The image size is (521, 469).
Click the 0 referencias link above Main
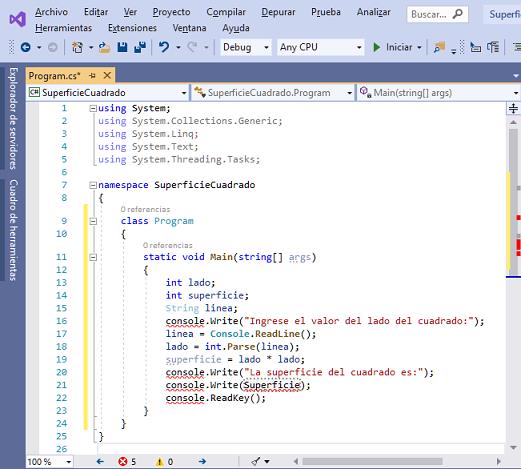point(168,245)
